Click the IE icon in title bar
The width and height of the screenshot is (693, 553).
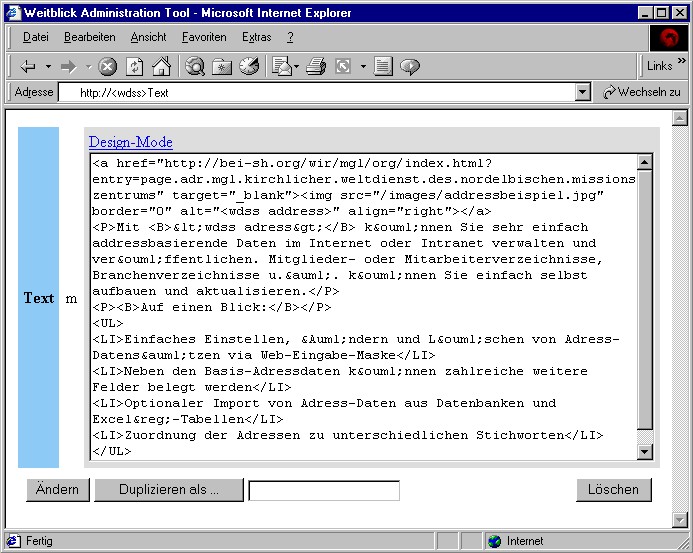click(13, 12)
